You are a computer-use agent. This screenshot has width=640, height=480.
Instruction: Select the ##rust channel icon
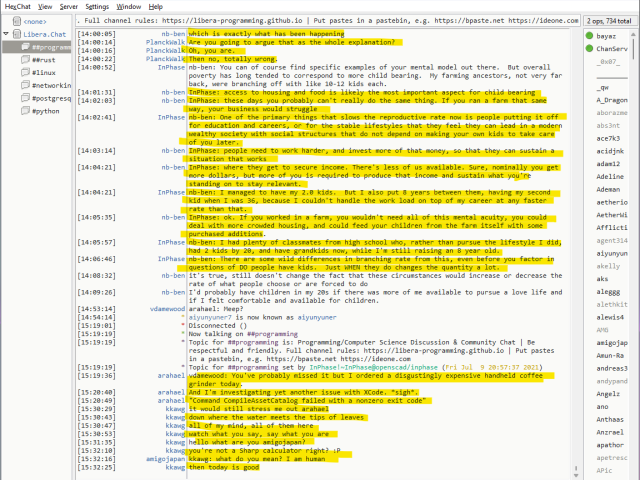point(25,60)
